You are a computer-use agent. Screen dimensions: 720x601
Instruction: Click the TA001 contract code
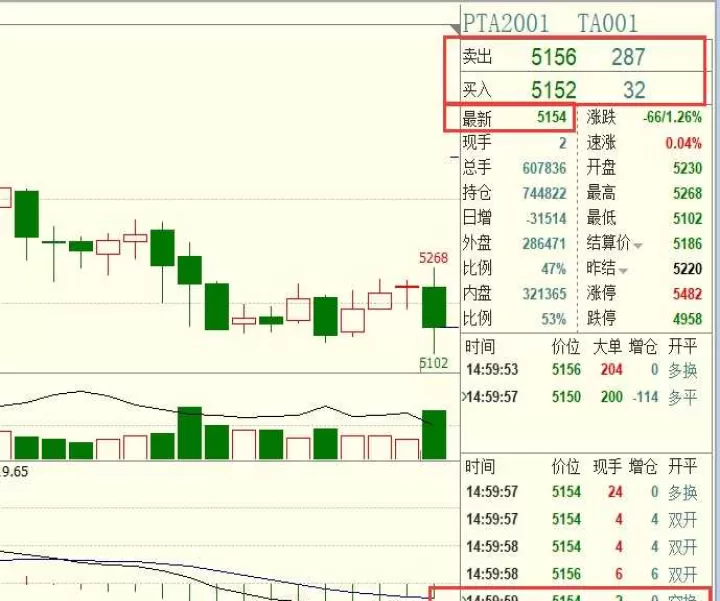(x=608, y=23)
